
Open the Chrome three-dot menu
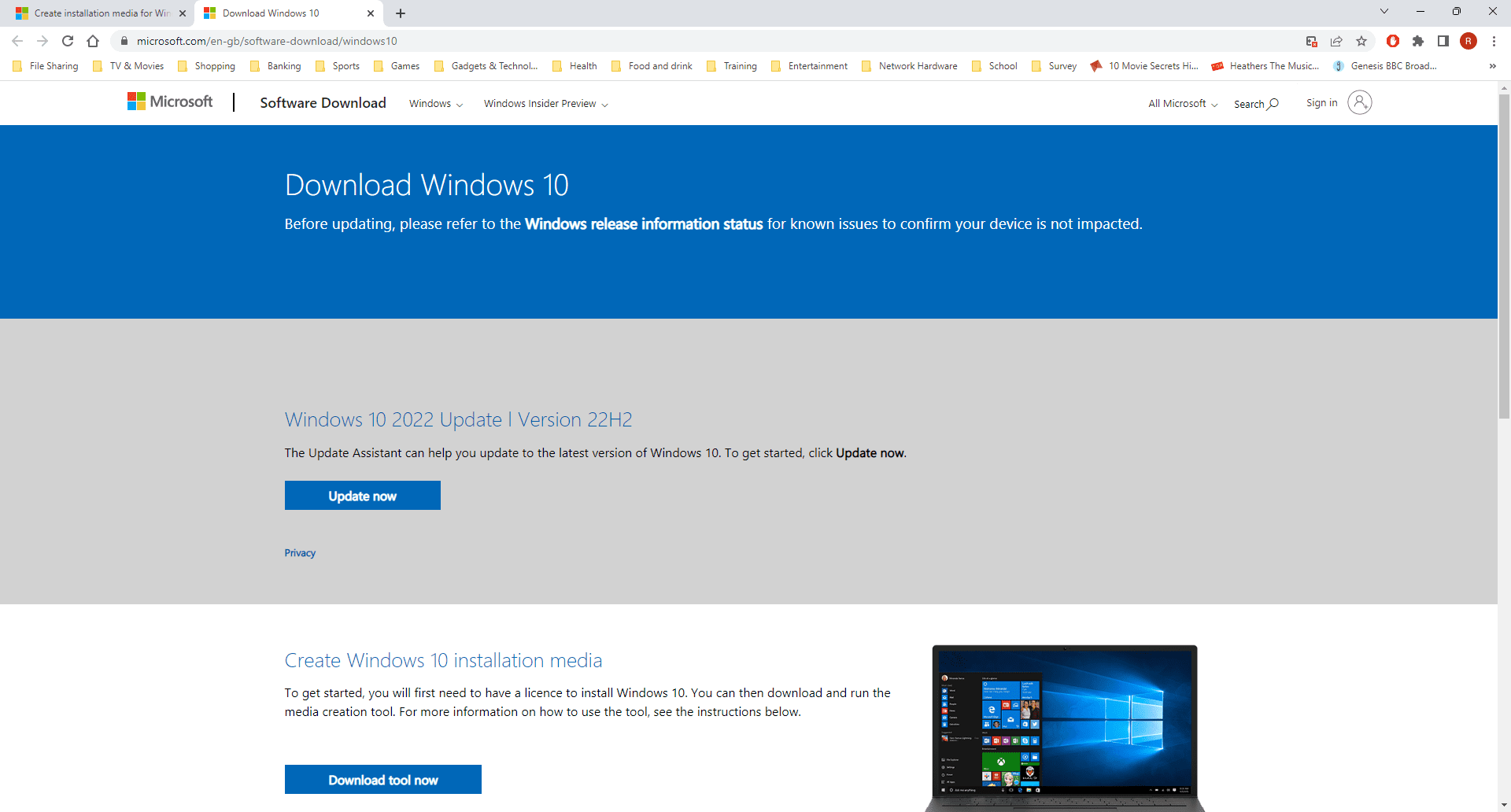[1494, 41]
